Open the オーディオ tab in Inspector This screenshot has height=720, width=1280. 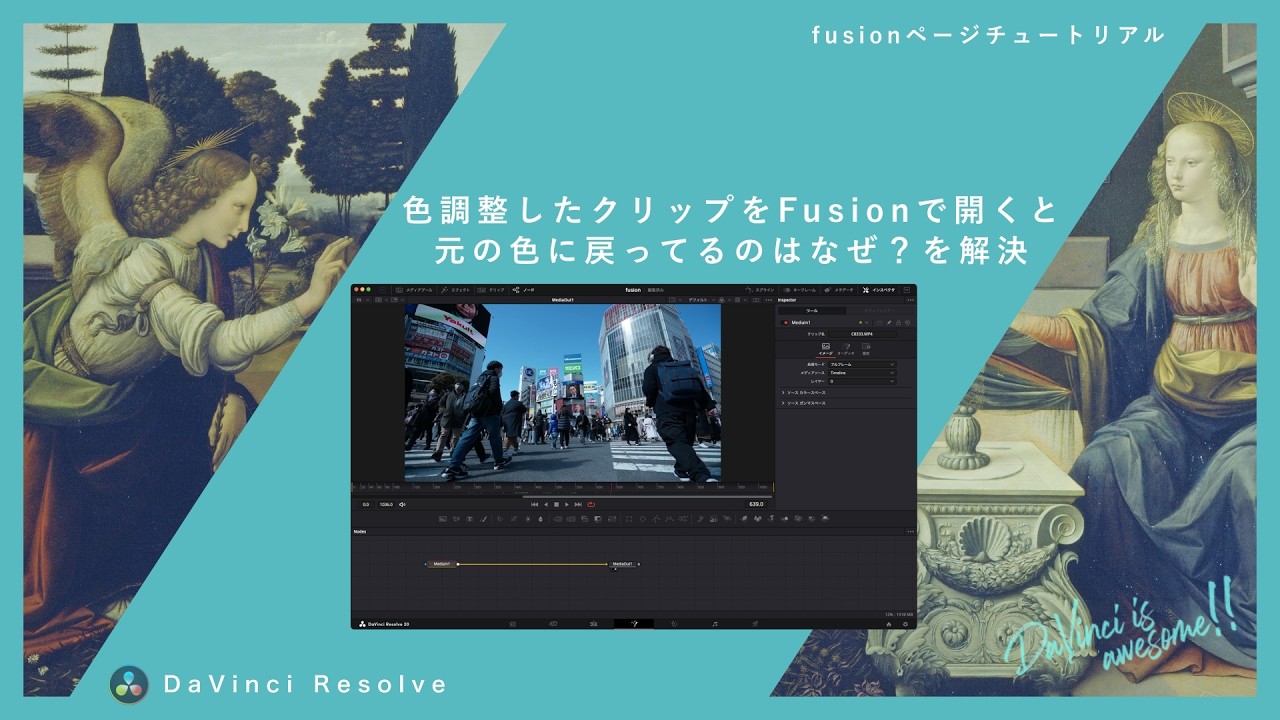(x=846, y=349)
